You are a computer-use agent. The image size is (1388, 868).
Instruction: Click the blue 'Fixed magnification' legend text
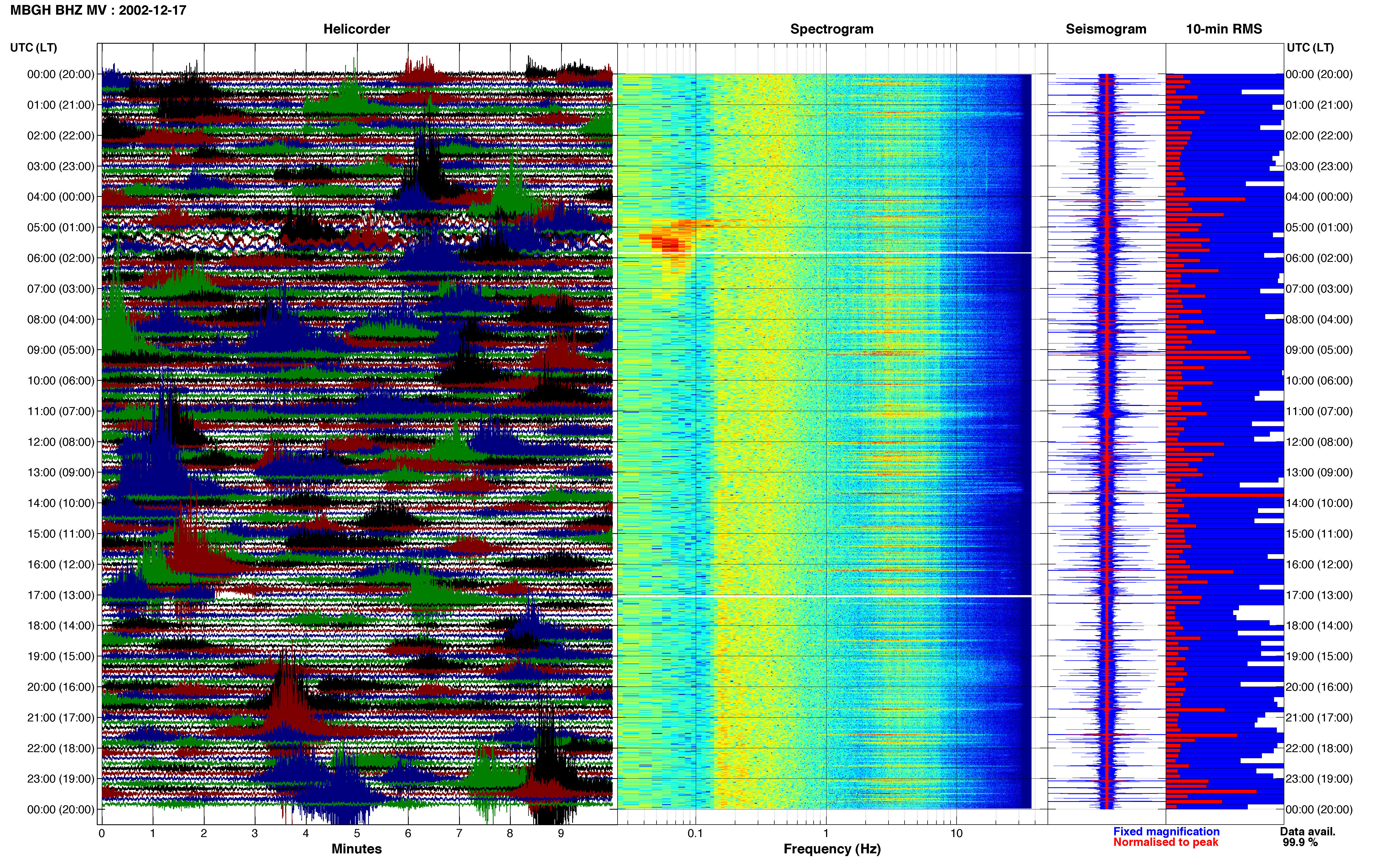click(x=1166, y=832)
